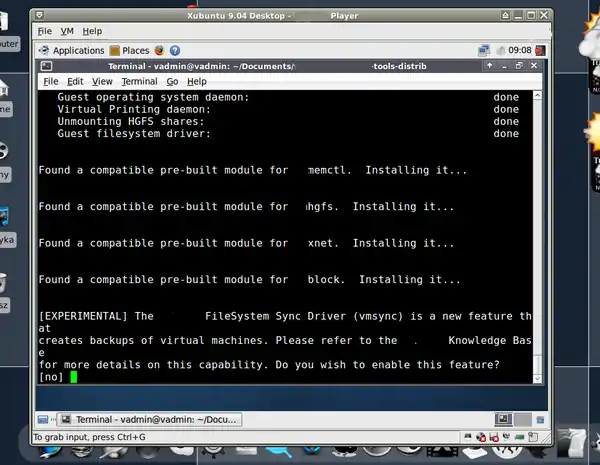This screenshot has width=600, height=465.
Task: Click the terminal input prompt after [no]
Action: click(73, 377)
